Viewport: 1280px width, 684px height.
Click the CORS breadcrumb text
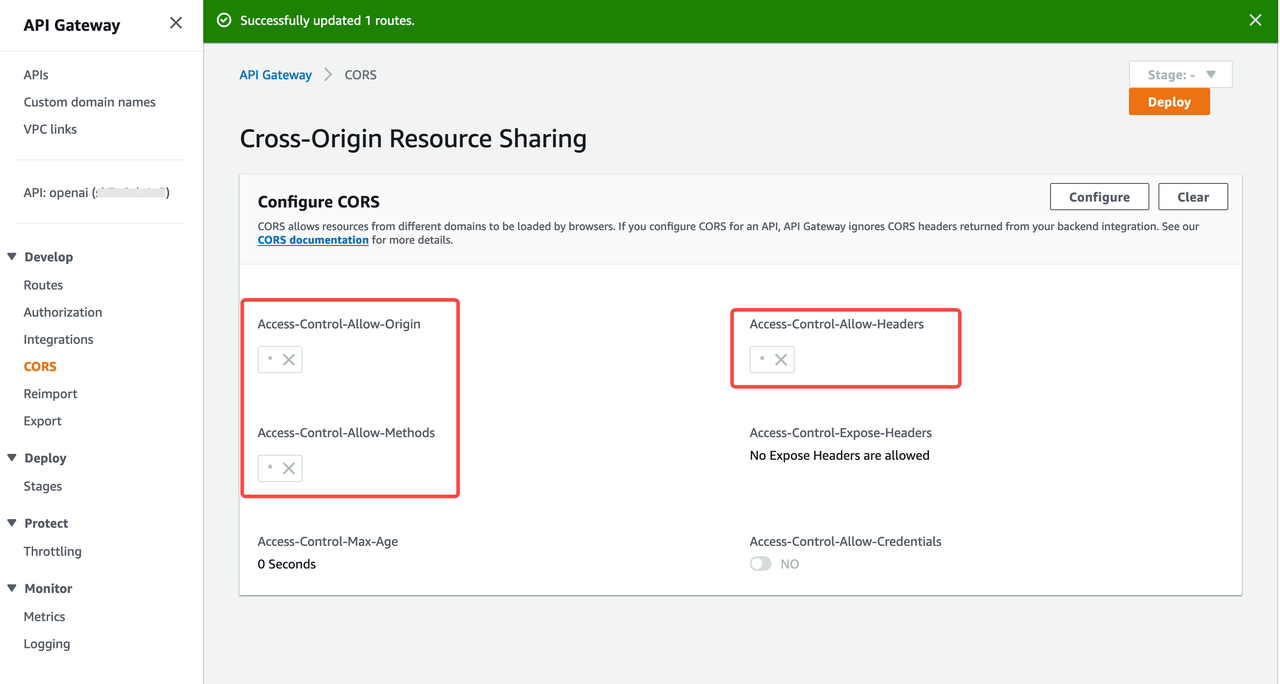point(361,75)
